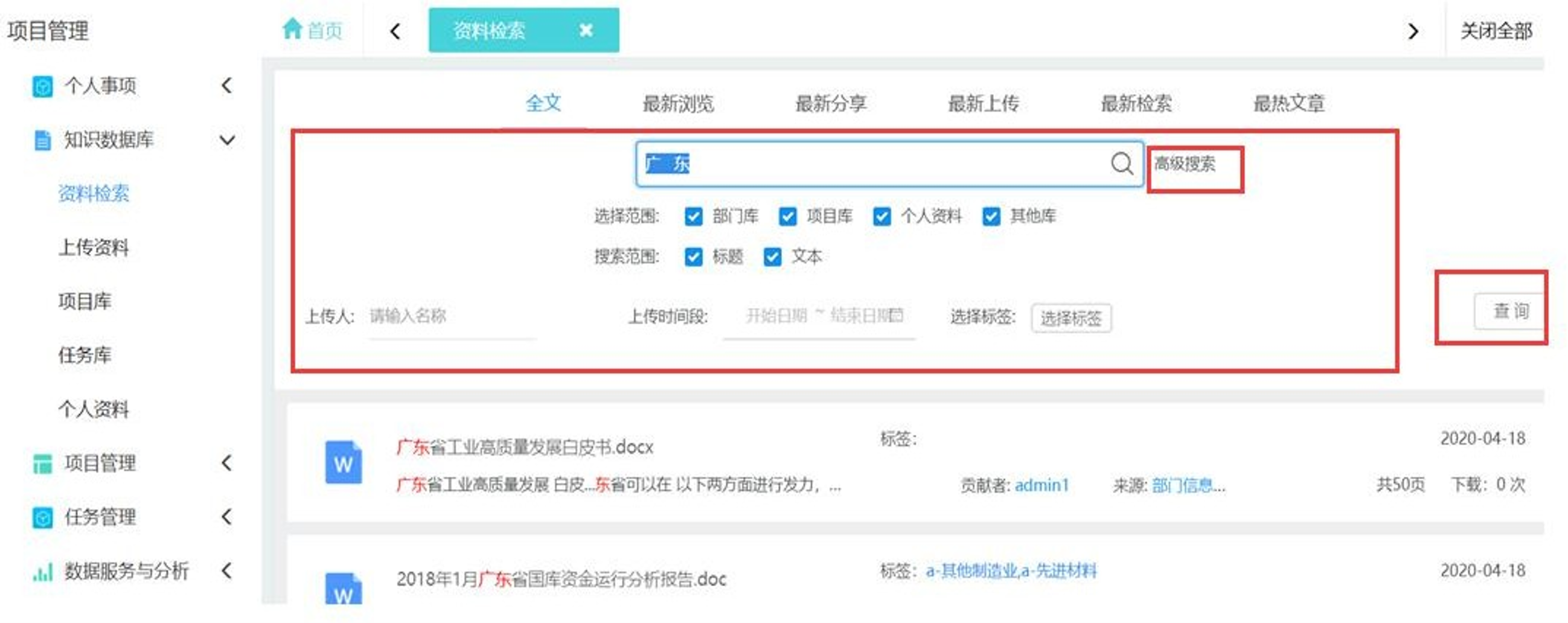Click the 查询 button
This screenshot has width=1568, height=623.
click(x=1509, y=311)
